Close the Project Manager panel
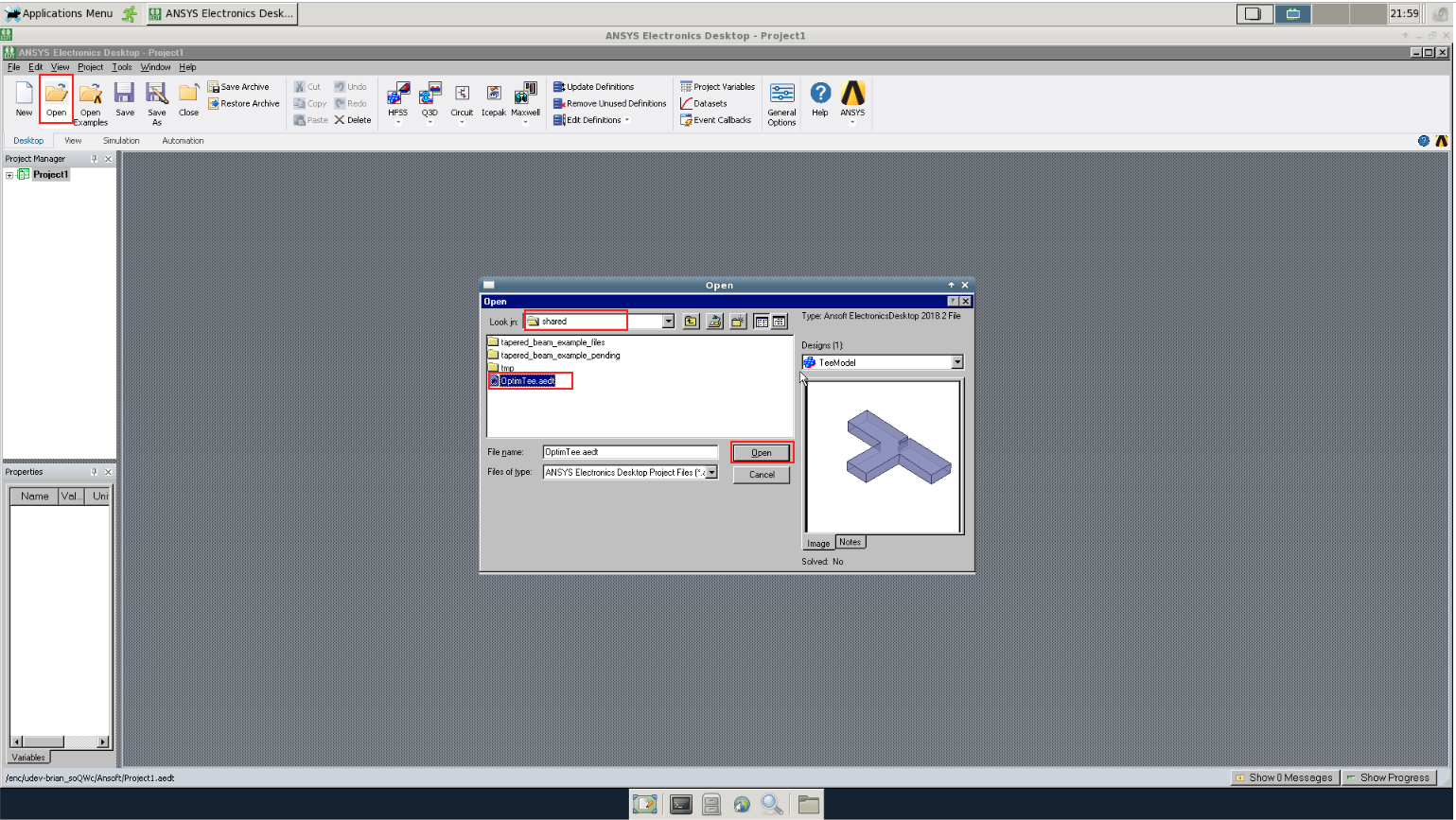The image size is (1456, 820). click(x=108, y=159)
